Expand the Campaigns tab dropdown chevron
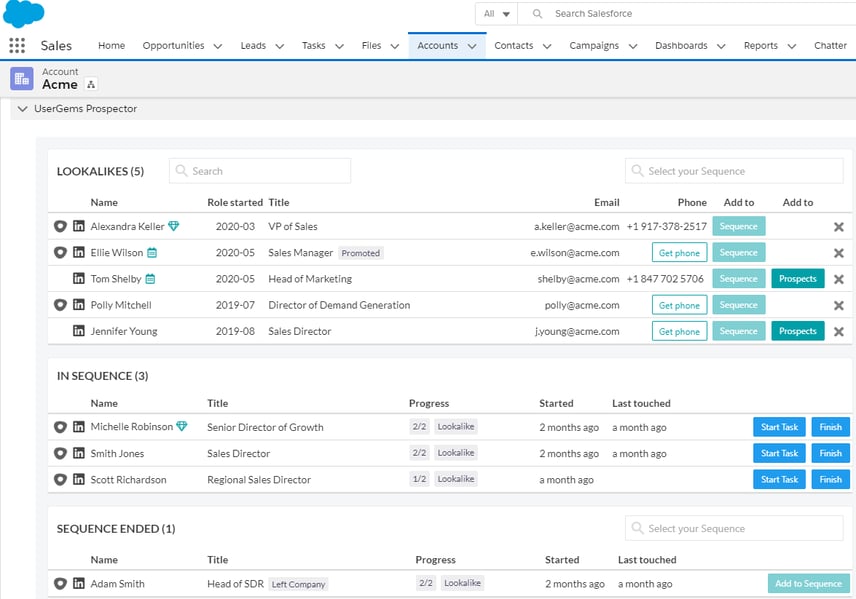The height and width of the screenshot is (599, 856). tap(633, 46)
